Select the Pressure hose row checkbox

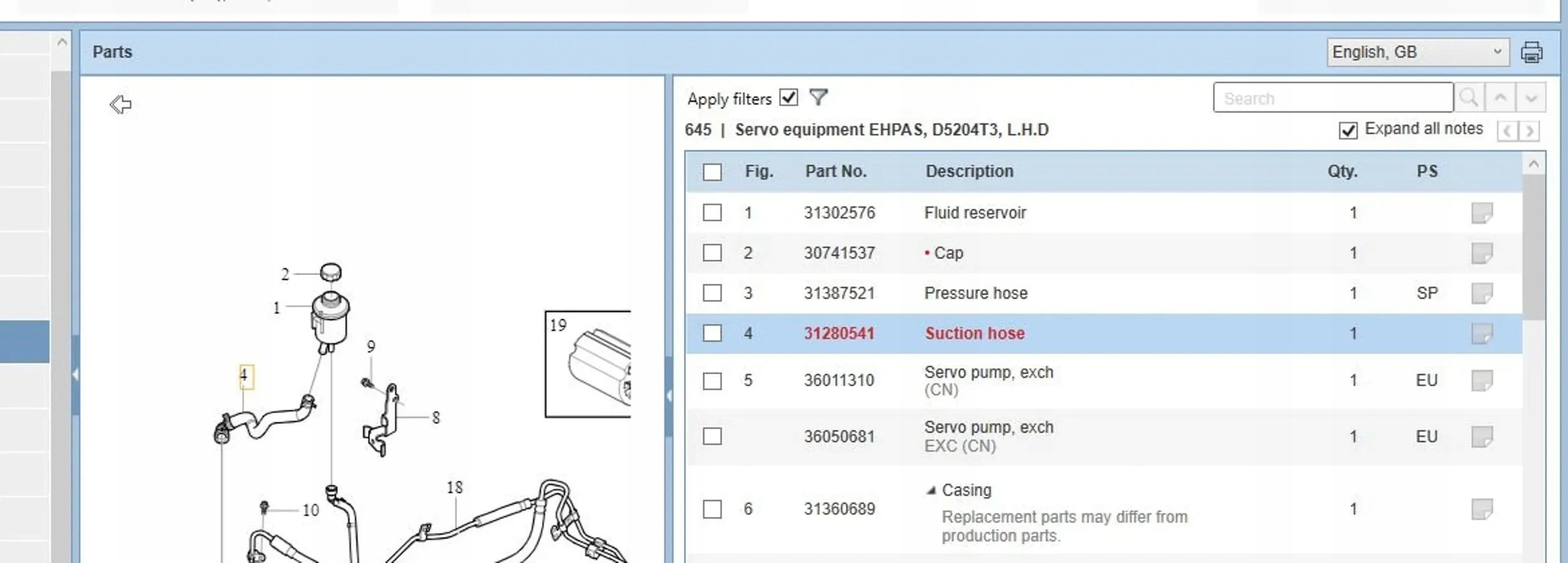[x=712, y=293]
